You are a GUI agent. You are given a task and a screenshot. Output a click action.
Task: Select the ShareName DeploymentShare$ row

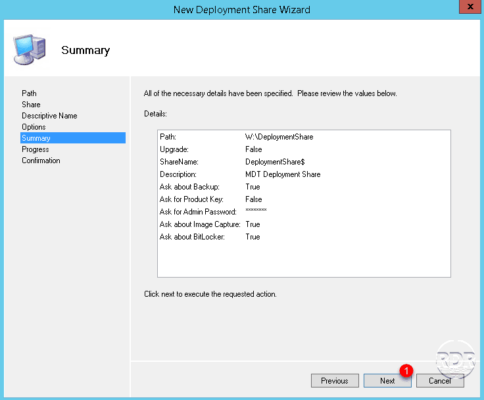(x=232, y=162)
